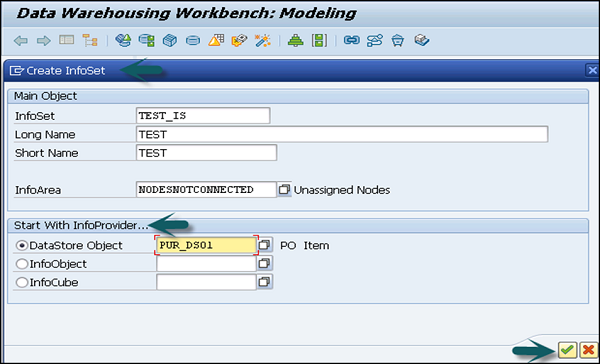Select the InfoCube radio button

[x=22, y=282]
